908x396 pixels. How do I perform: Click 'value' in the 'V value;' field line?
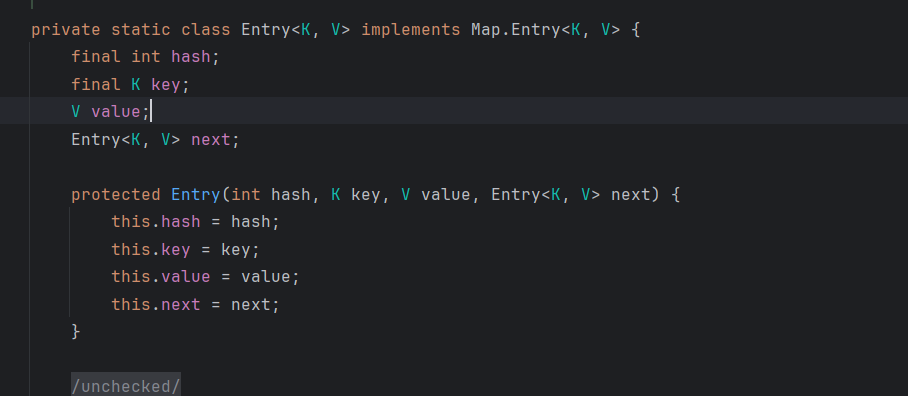pos(116,112)
